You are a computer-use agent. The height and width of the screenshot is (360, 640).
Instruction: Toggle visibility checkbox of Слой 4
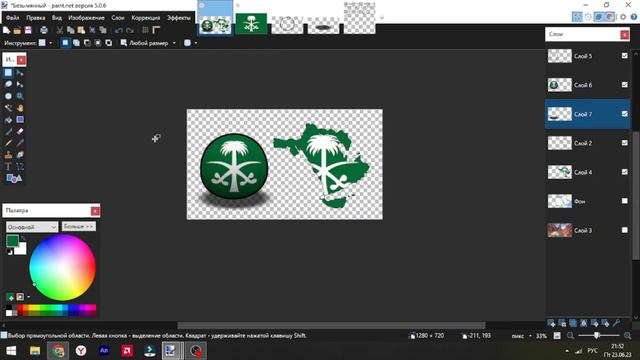pyautogui.click(x=624, y=172)
